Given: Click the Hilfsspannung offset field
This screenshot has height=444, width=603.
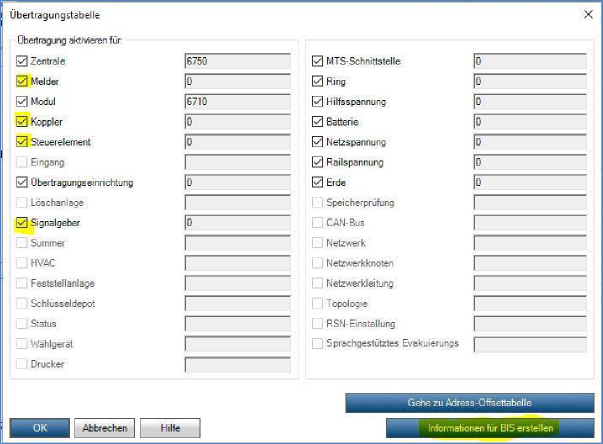Looking at the screenshot, I should point(530,101).
